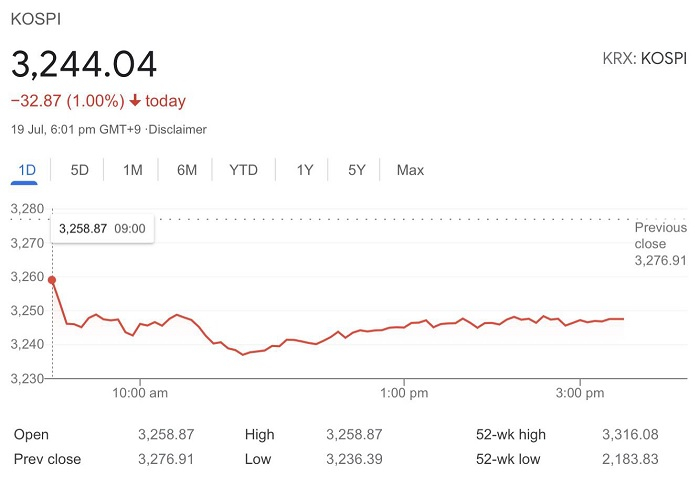Click the 52-wk high value 3,316.08
The image size is (700, 487).
(x=629, y=435)
